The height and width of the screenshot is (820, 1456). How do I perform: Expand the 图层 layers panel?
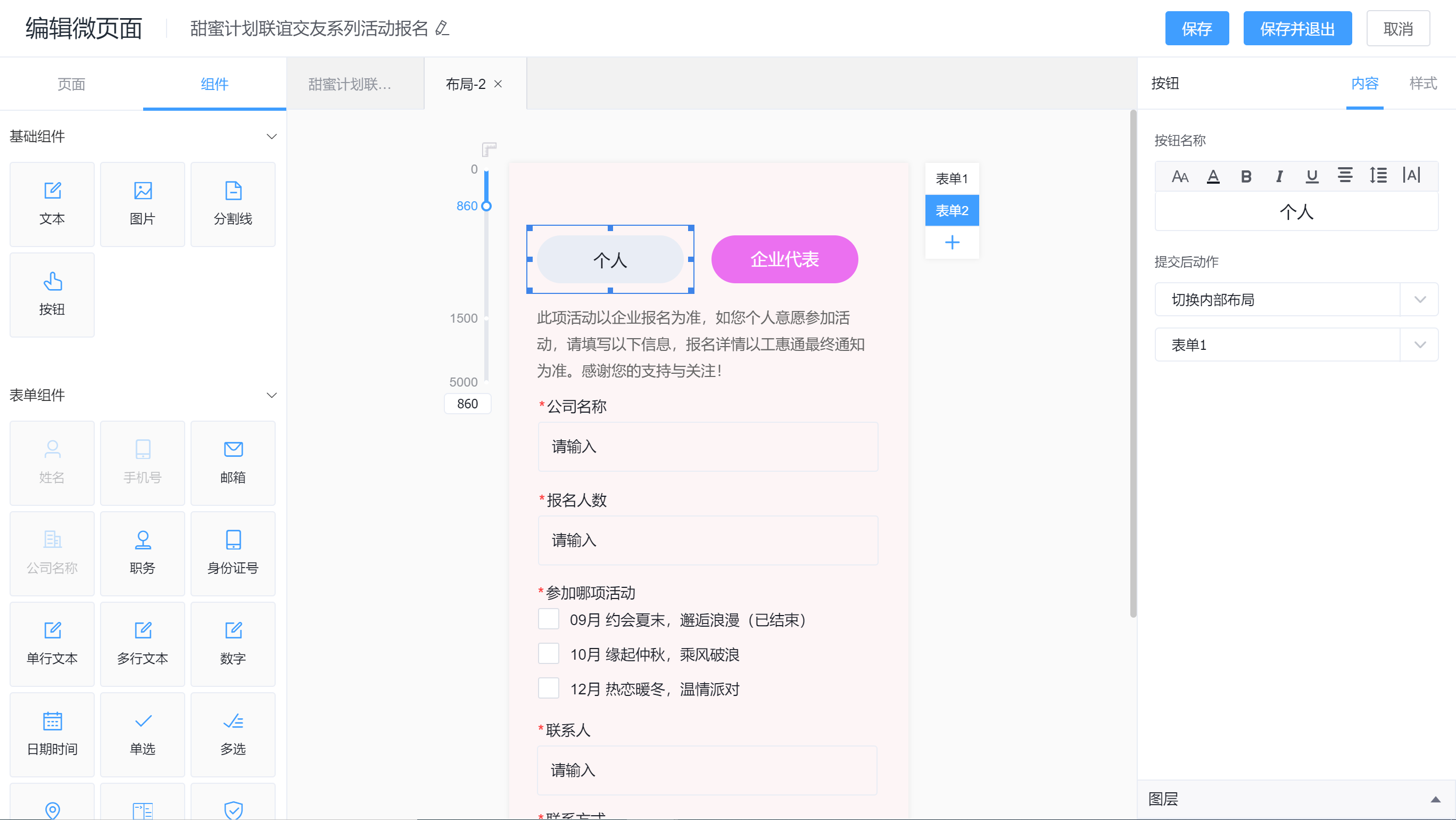click(x=1435, y=799)
